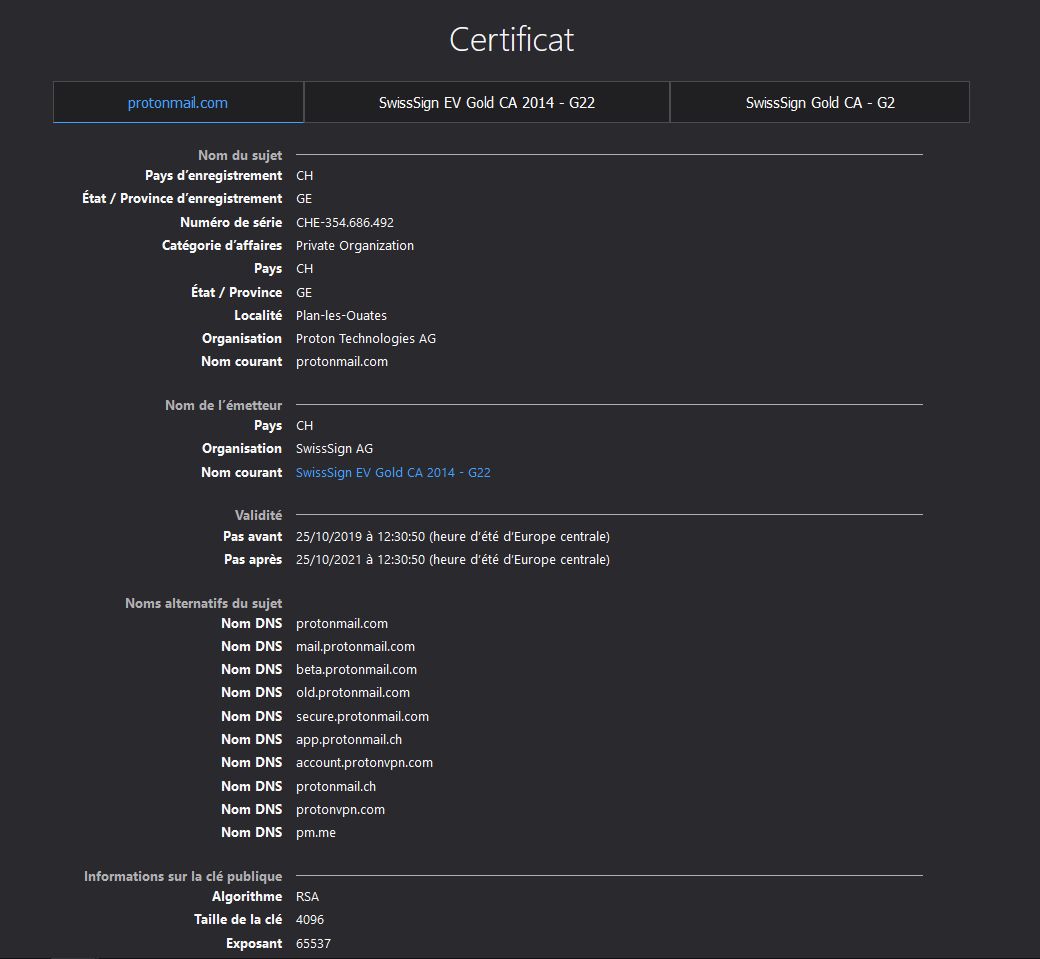
Task: Select the Private Organization value
Action: click(355, 246)
